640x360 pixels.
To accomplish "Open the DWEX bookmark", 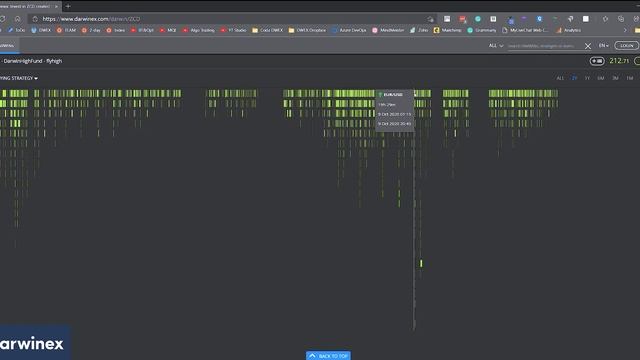I will pyautogui.click(x=41, y=30).
